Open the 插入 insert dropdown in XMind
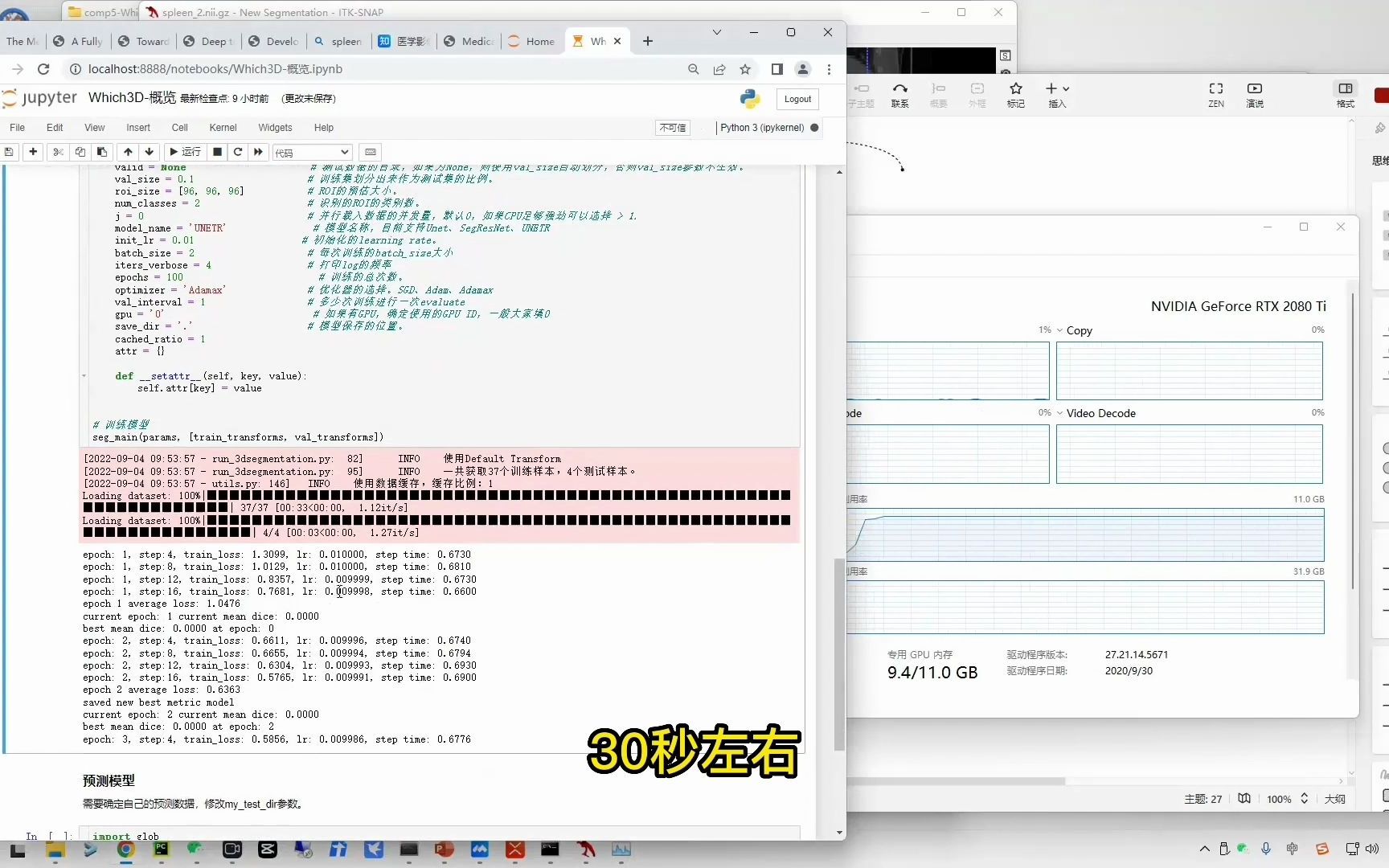 [1057, 95]
